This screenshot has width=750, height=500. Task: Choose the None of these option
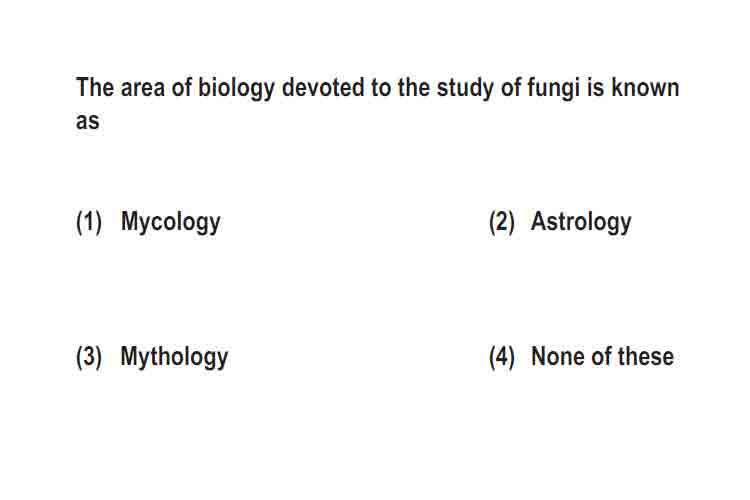[602, 356]
